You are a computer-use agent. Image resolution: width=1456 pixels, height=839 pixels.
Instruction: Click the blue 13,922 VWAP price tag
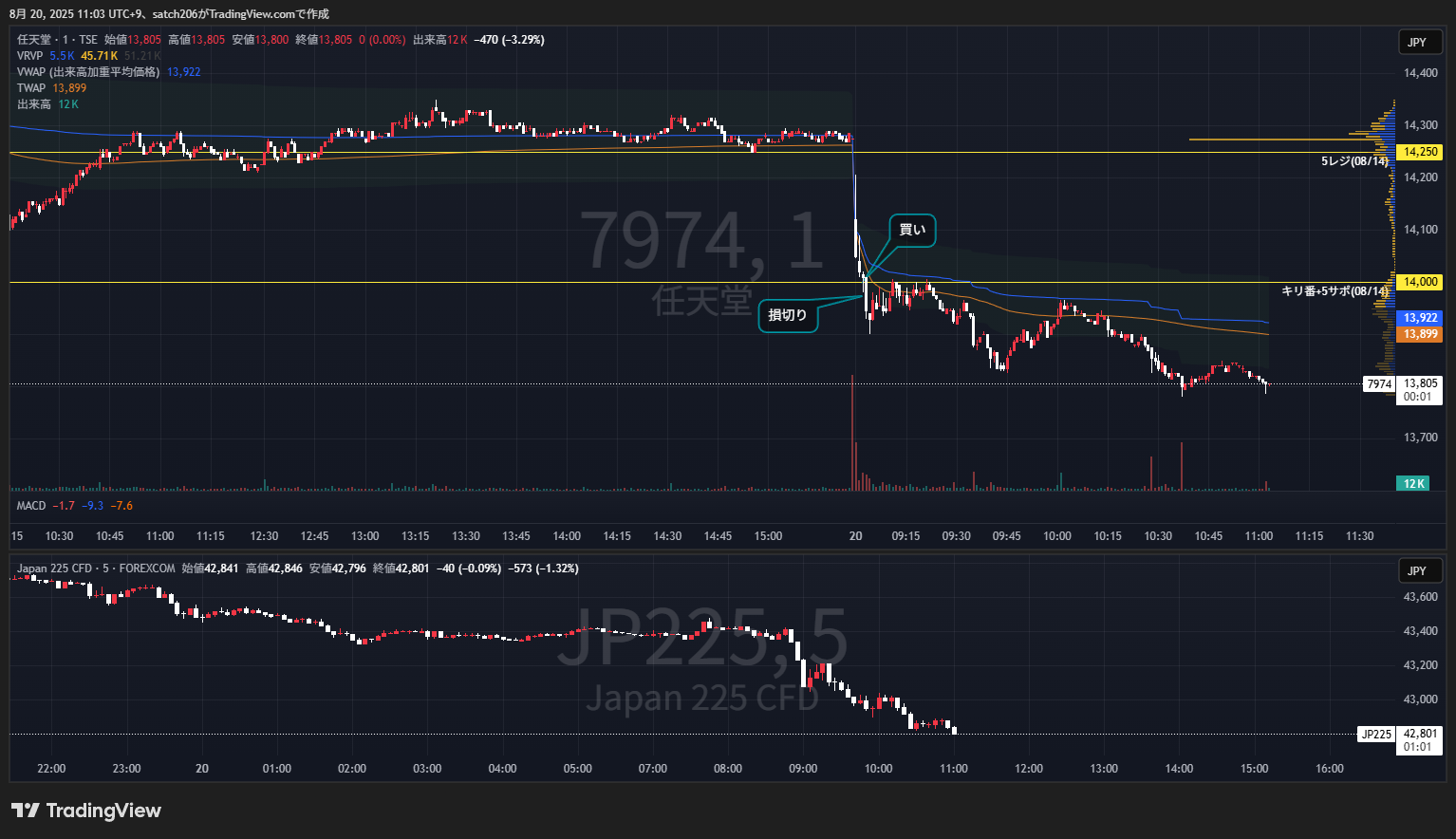pos(1421,318)
